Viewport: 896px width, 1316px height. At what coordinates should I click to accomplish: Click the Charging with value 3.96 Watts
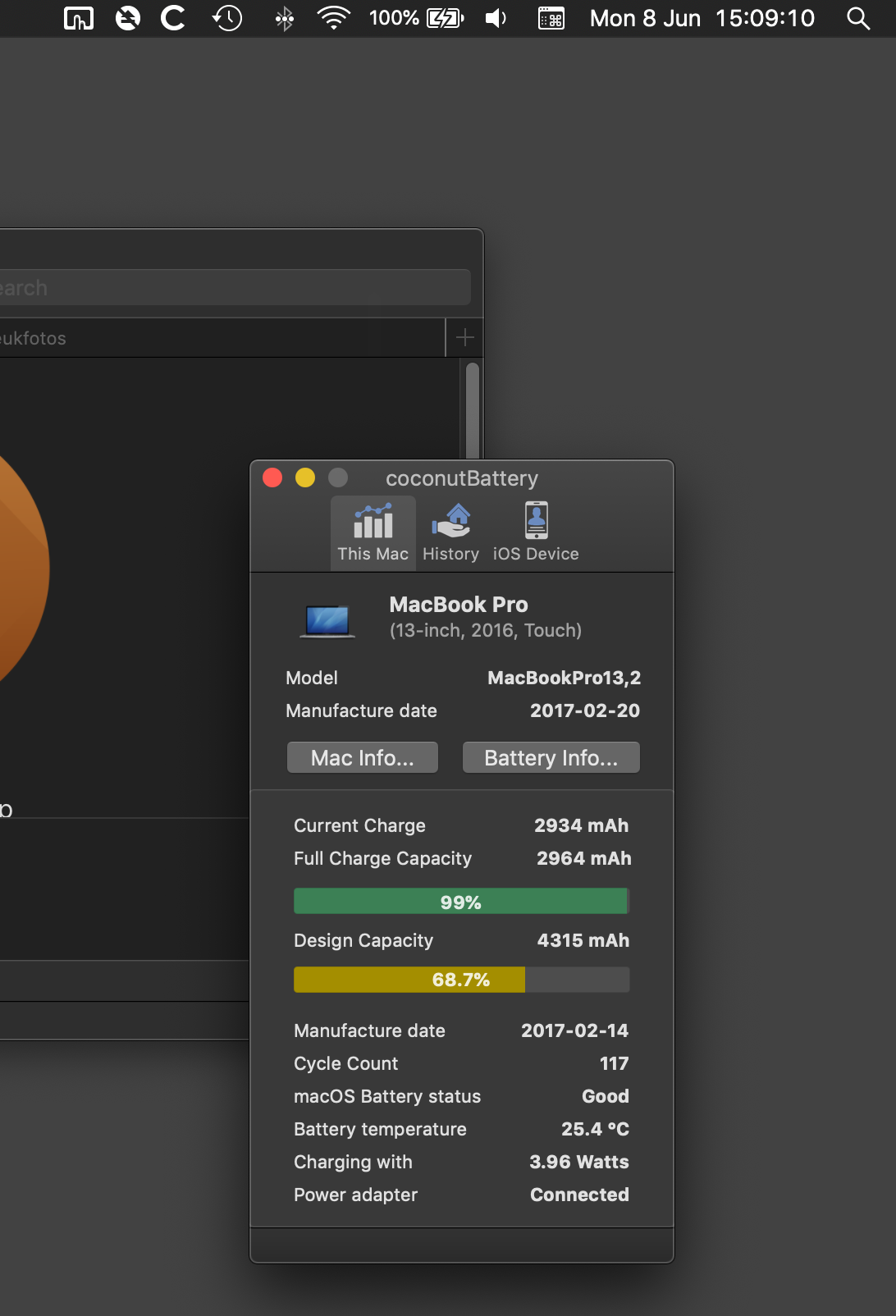click(x=579, y=1162)
